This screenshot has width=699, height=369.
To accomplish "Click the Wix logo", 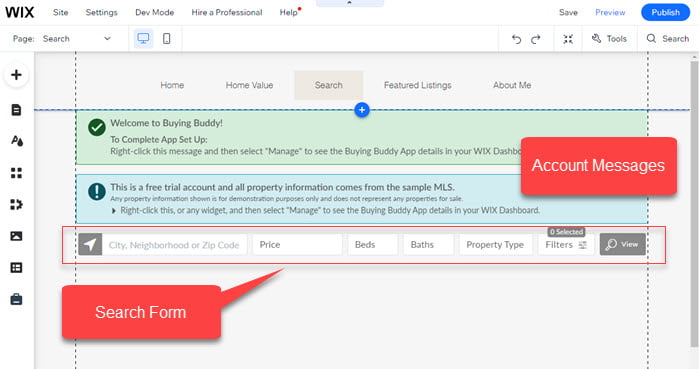I will click(20, 12).
